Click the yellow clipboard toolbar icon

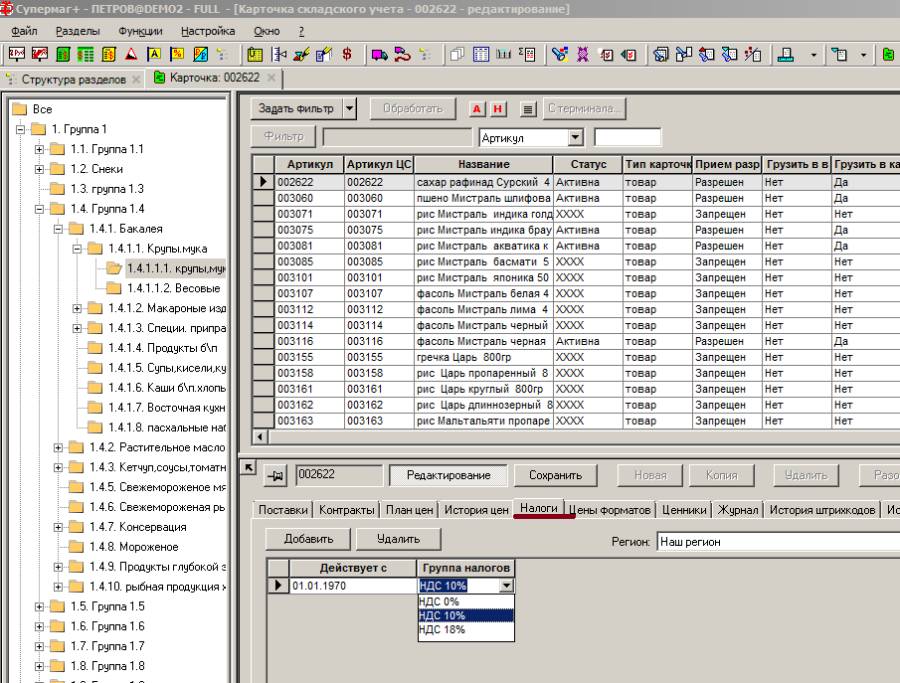tap(255, 55)
